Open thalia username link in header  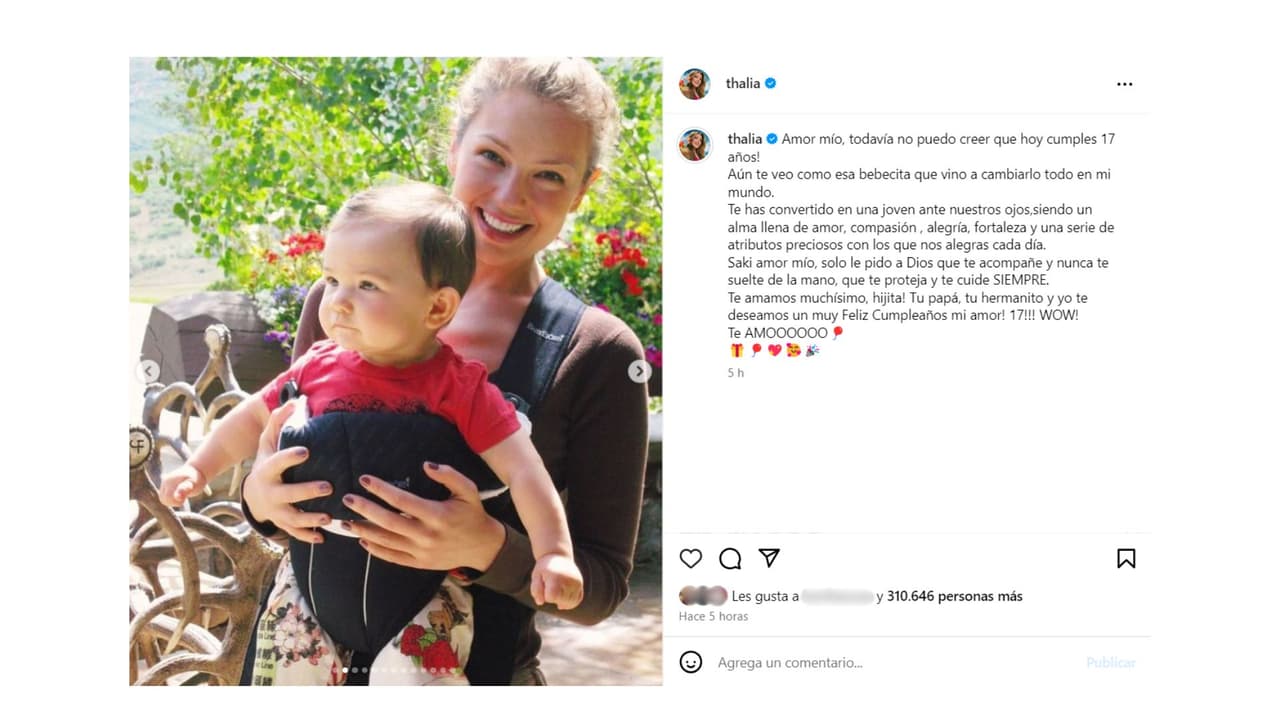point(743,84)
